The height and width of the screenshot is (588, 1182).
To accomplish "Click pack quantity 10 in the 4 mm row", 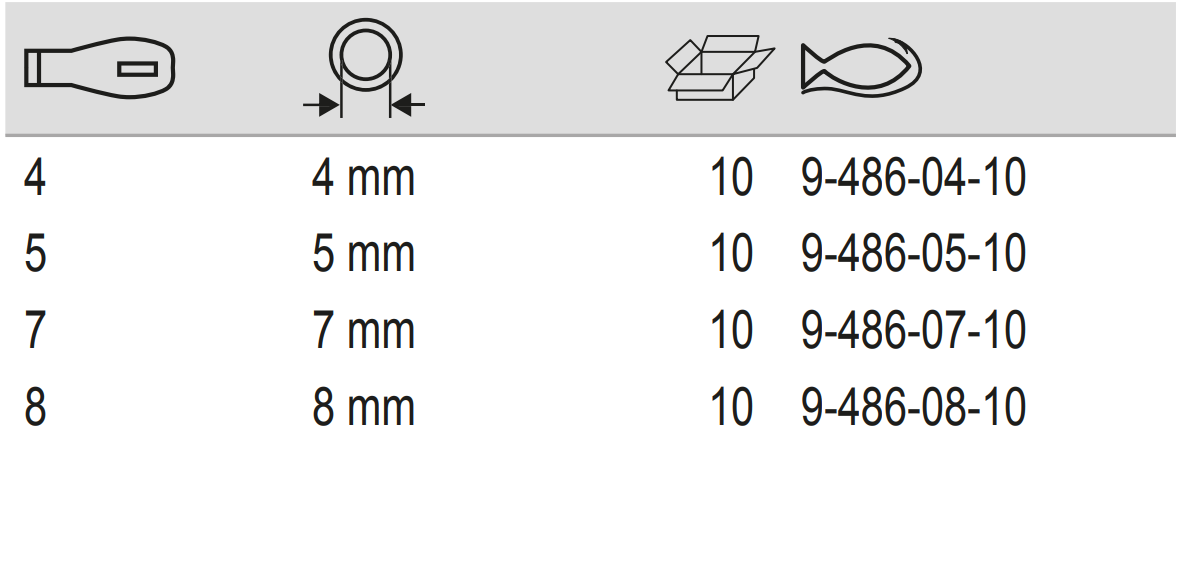I will pos(731,180).
